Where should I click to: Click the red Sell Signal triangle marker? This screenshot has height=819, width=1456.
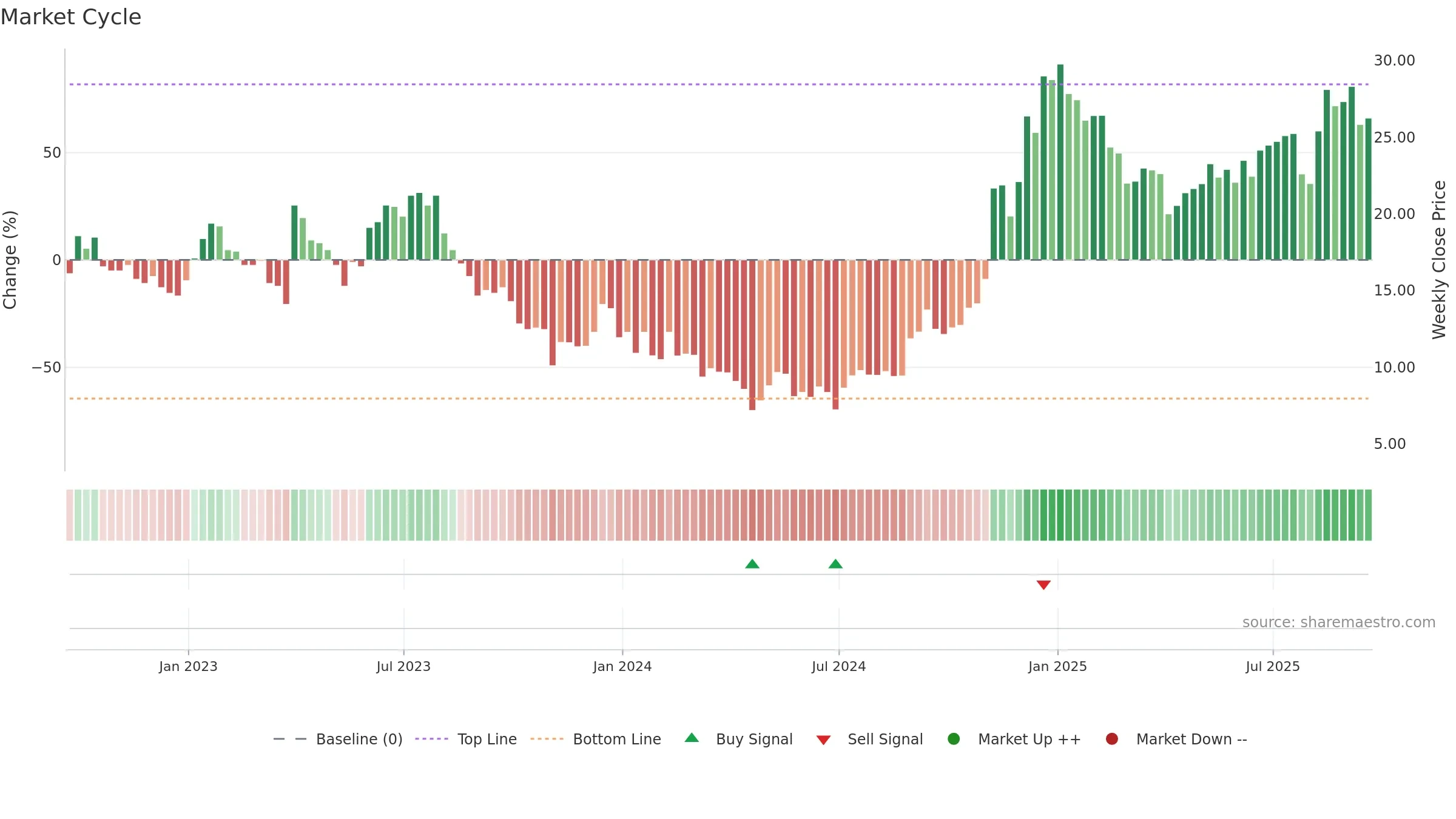1043,585
